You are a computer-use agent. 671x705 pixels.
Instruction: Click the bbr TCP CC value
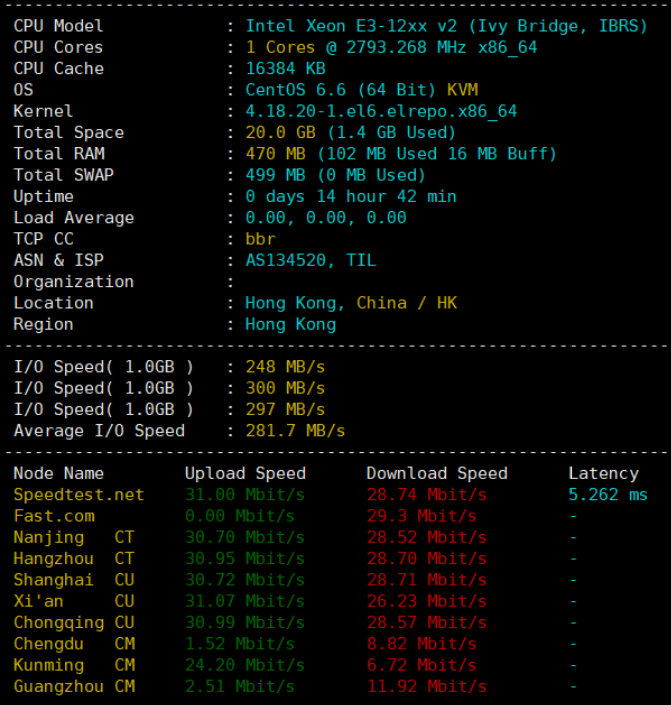coord(260,239)
